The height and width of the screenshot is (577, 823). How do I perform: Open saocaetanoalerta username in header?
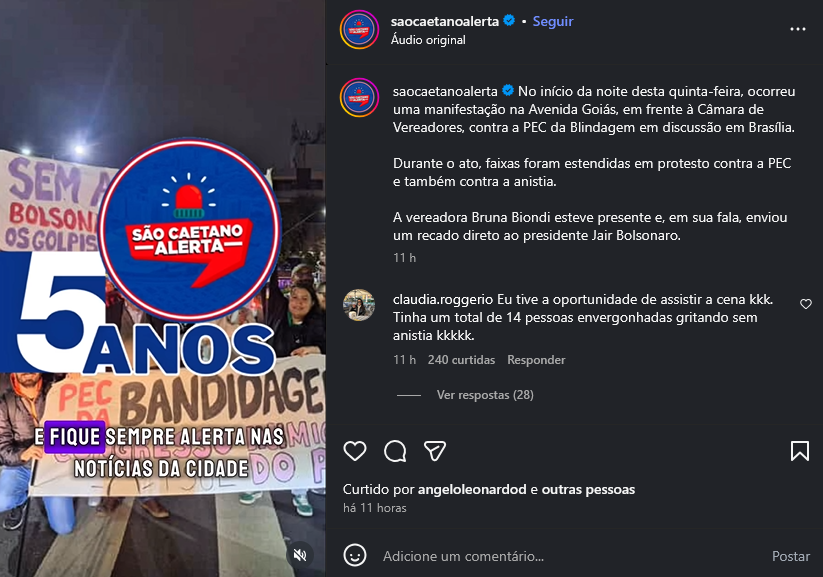pyautogui.click(x=445, y=22)
